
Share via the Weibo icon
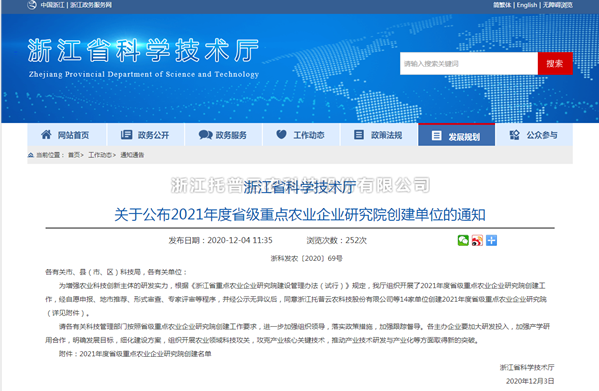coord(477,240)
